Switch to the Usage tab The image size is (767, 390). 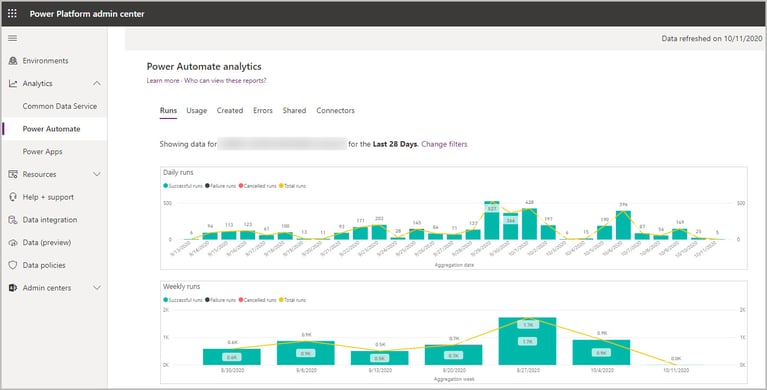tap(197, 111)
